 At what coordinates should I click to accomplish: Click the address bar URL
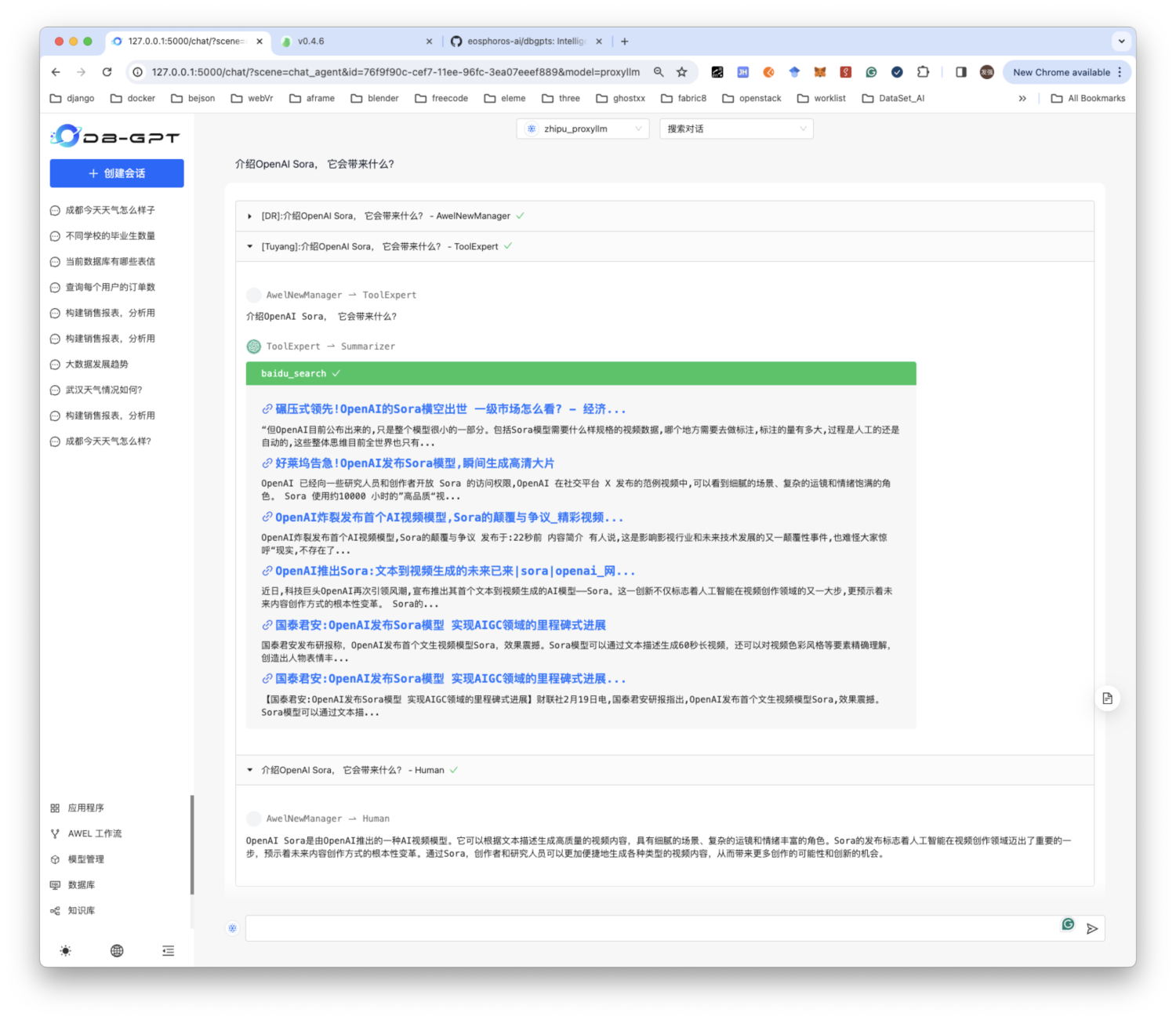click(x=396, y=72)
